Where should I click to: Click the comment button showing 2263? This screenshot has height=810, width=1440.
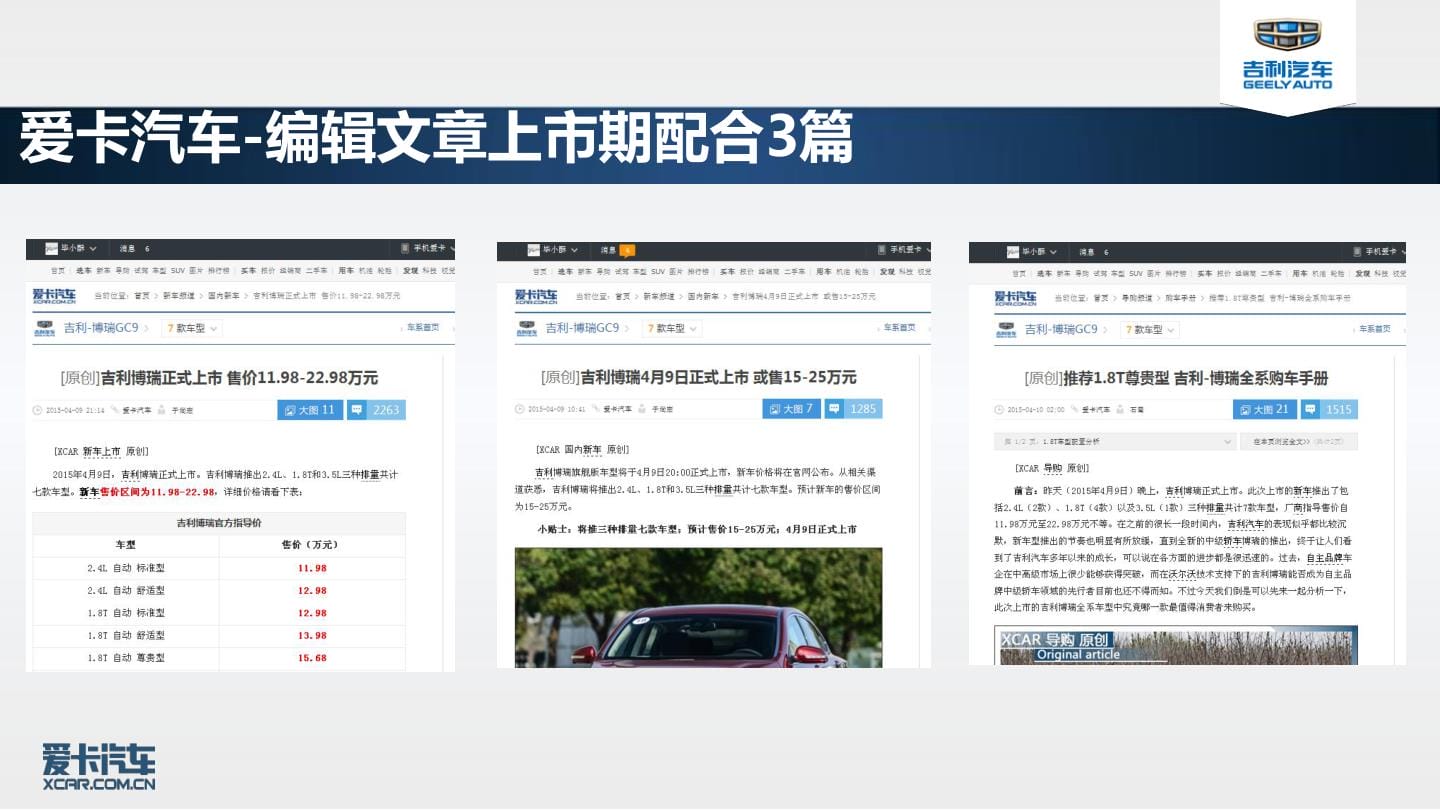(x=377, y=410)
